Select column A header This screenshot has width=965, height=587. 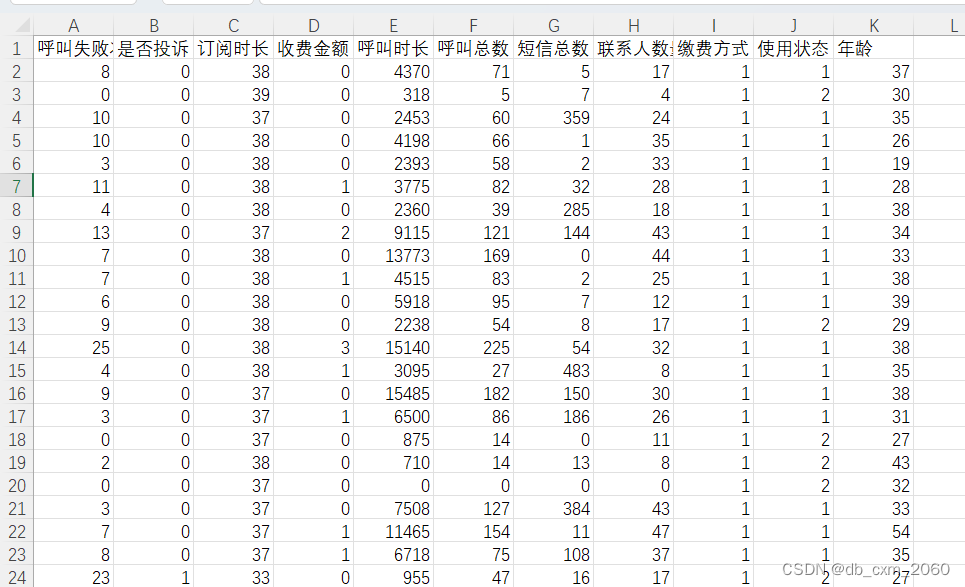coord(73,26)
